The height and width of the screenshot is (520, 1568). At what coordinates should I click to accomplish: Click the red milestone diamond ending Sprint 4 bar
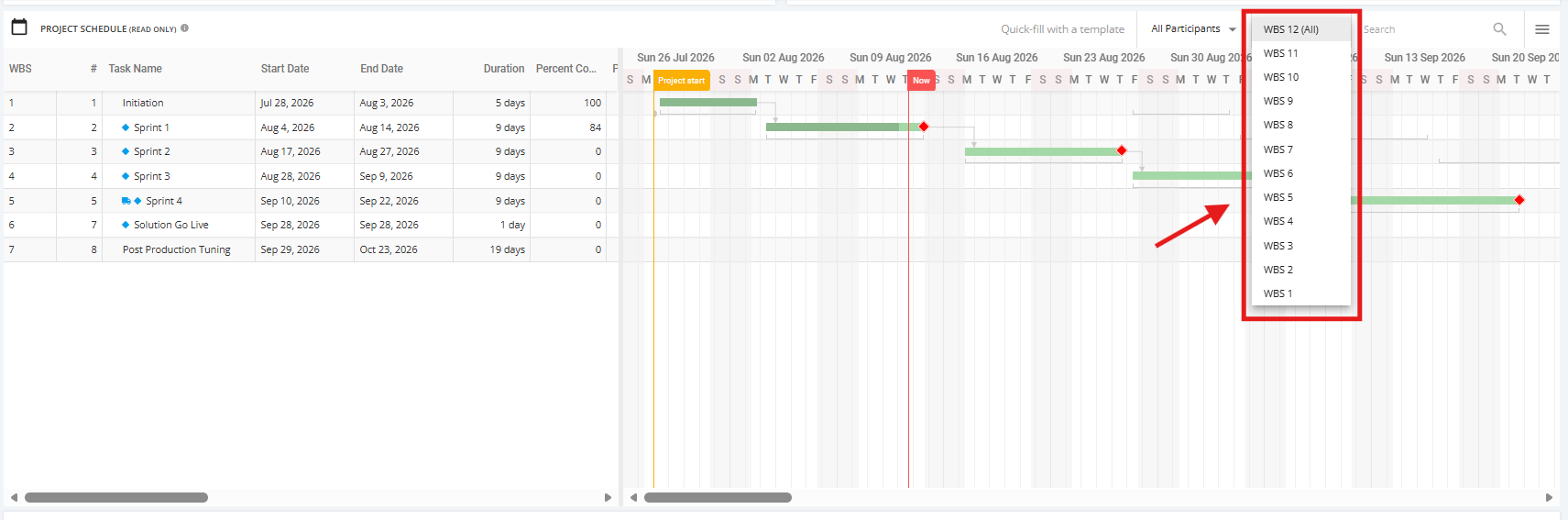click(x=1519, y=200)
